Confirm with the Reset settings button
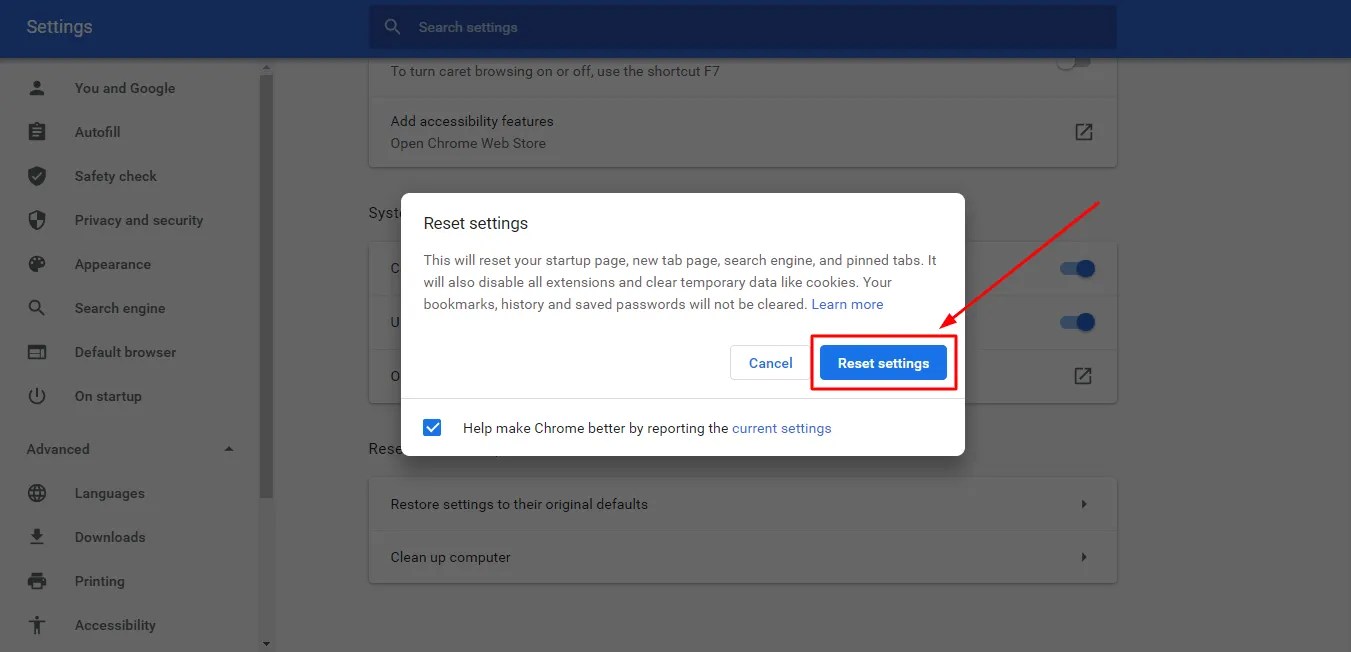Image resolution: width=1351 pixels, height=652 pixels. [x=883, y=363]
